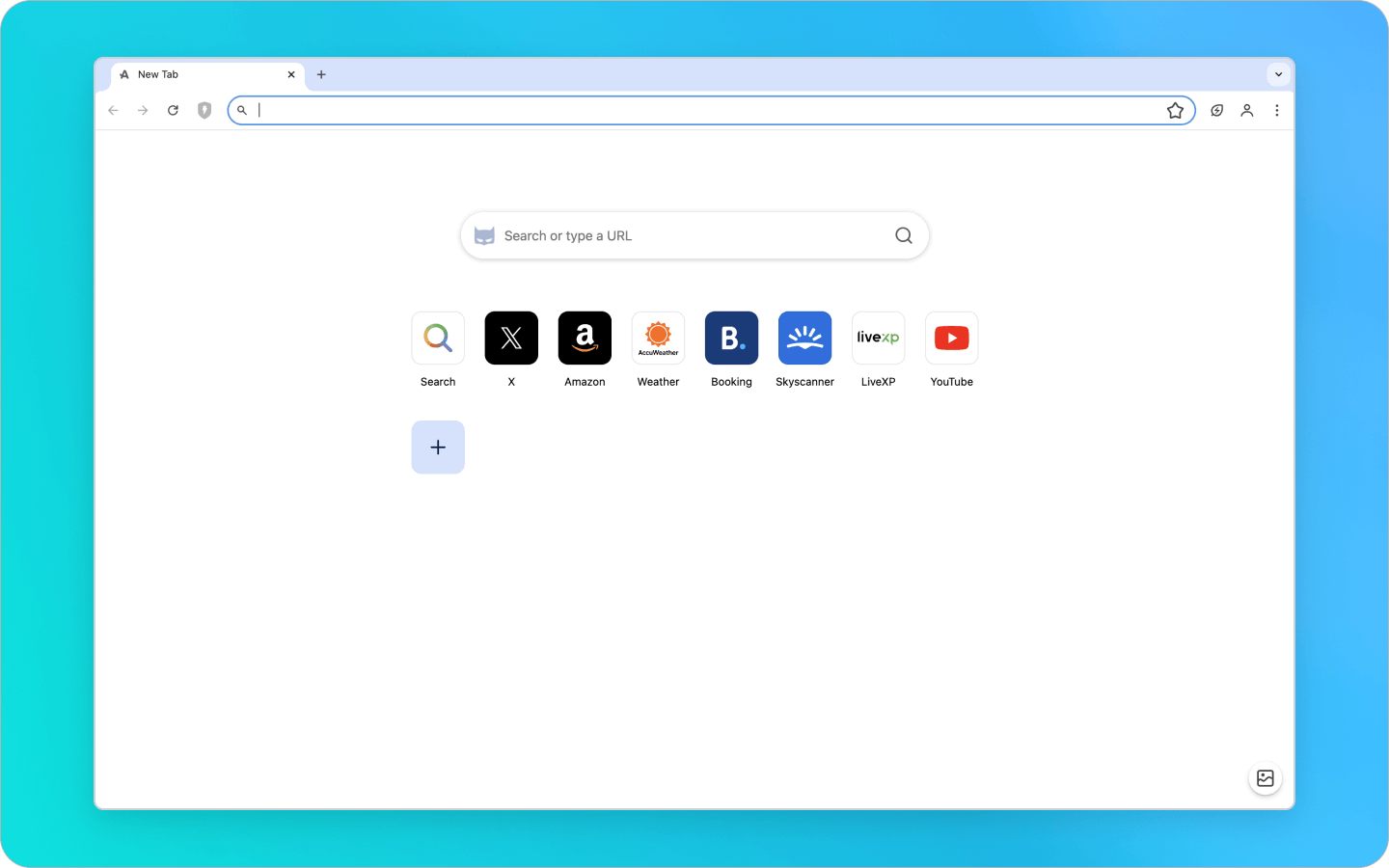
Task: Open the Booking.com shortcut
Action: [x=731, y=338]
